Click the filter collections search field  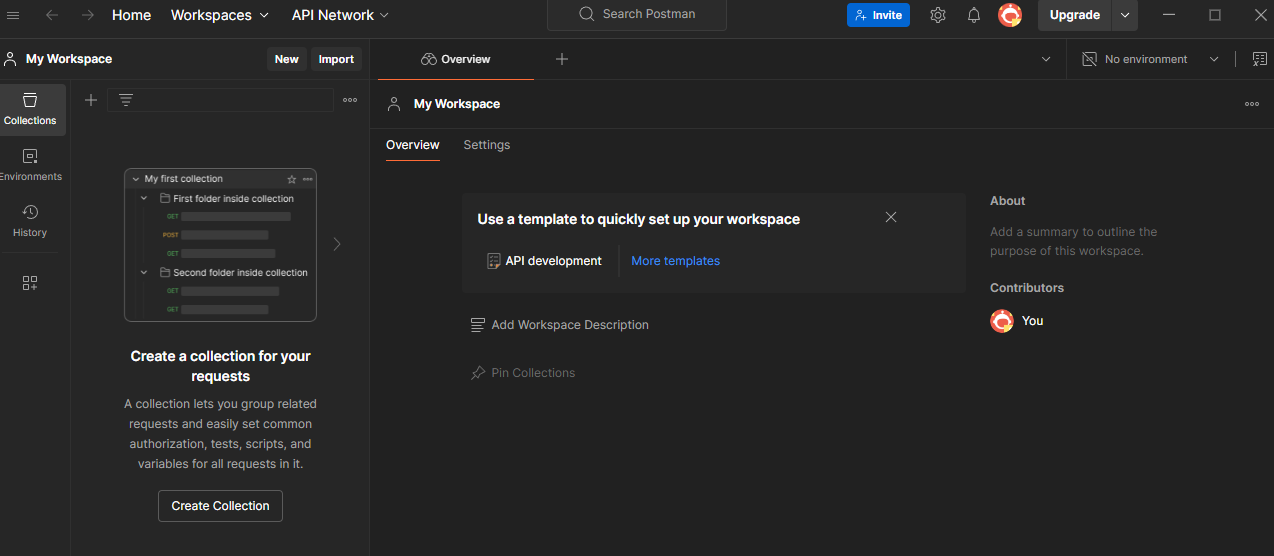coord(220,100)
